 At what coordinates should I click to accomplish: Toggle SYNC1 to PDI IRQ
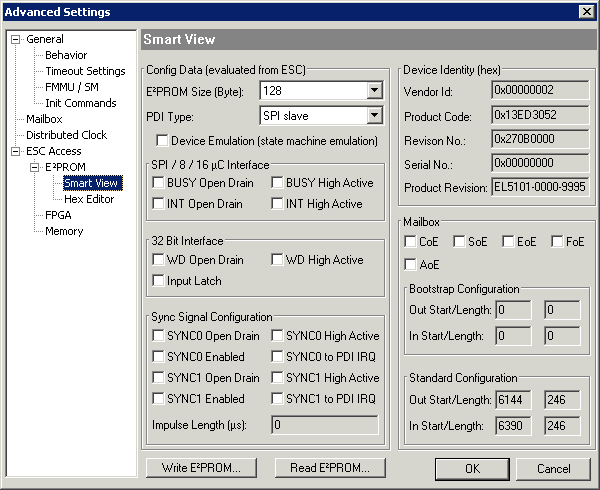coord(277,399)
